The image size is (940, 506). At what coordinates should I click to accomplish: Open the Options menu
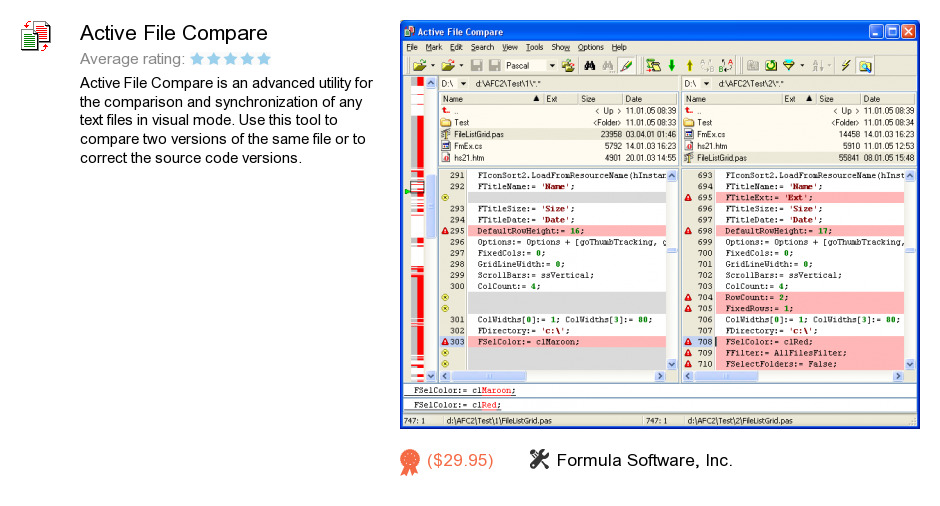590,47
